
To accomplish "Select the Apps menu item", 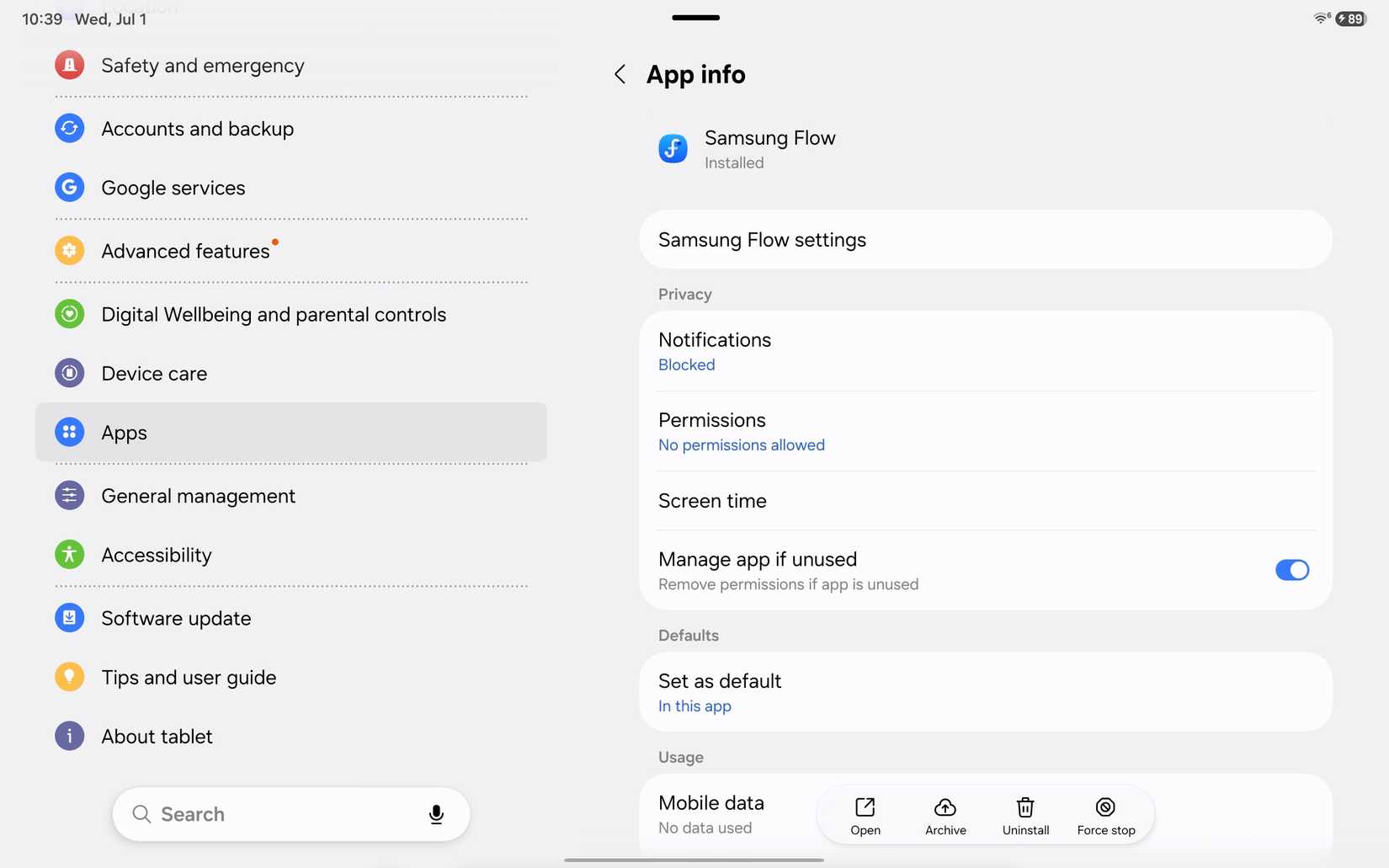I will click(x=291, y=432).
